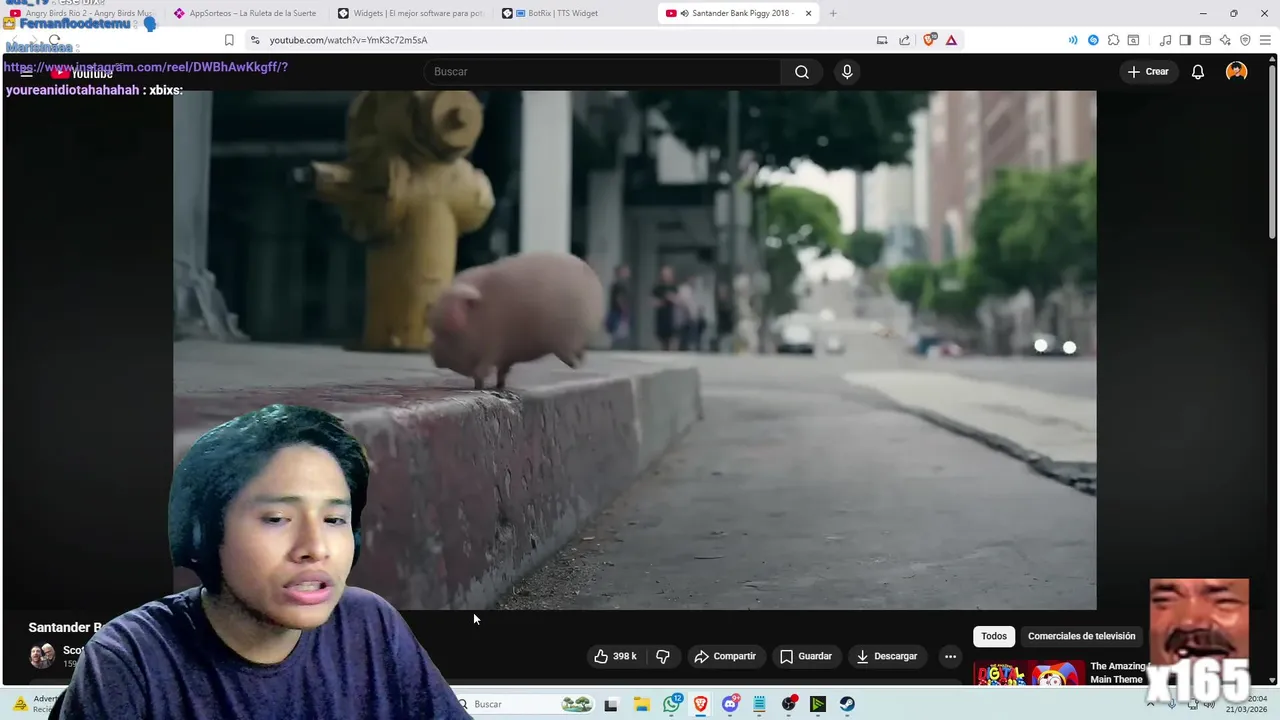Image resolution: width=1280 pixels, height=720 pixels.
Task: Click the tab search extension icon
Action: pos(1133,40)
